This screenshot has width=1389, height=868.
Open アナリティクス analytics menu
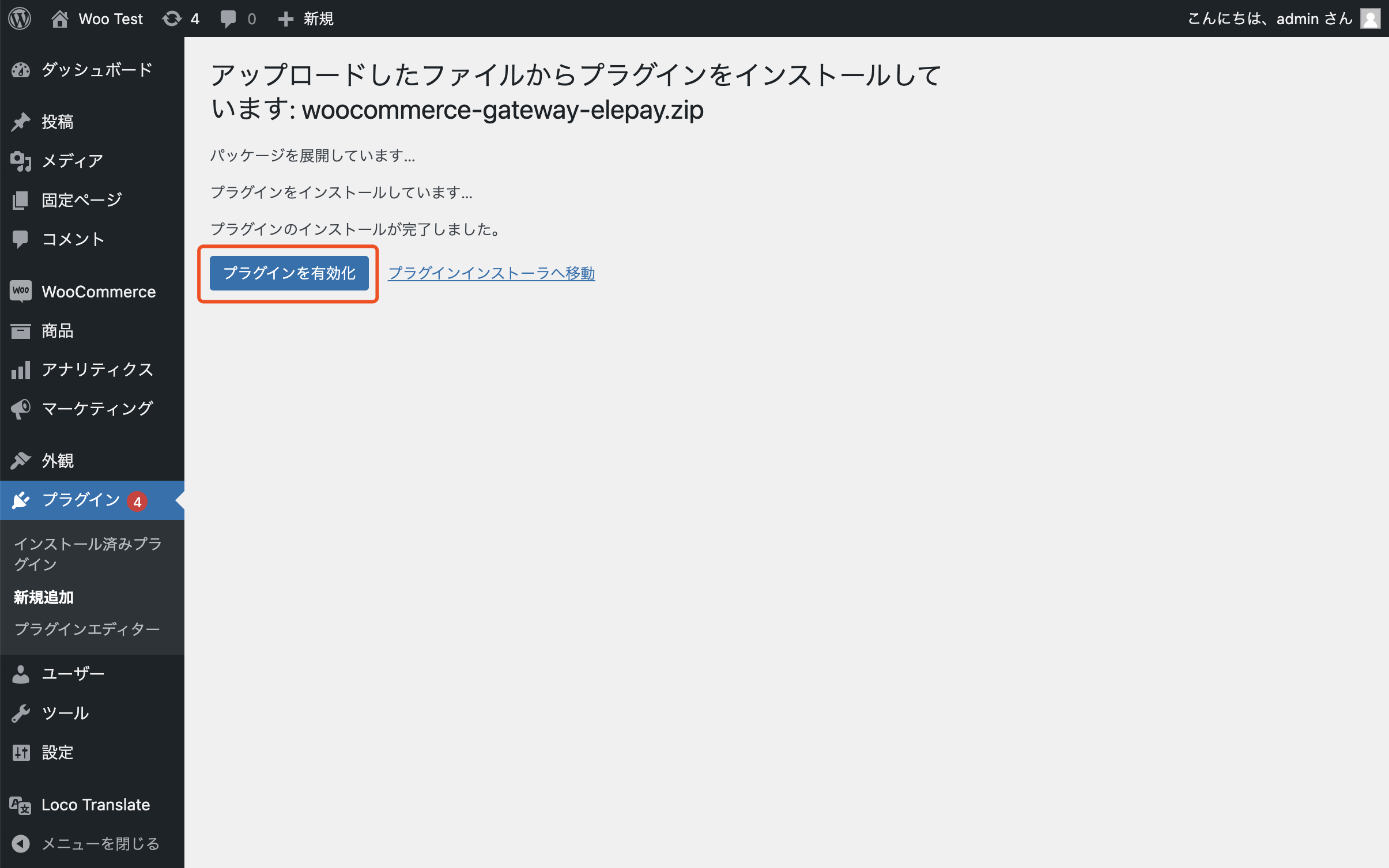click(x=97, y=369)
